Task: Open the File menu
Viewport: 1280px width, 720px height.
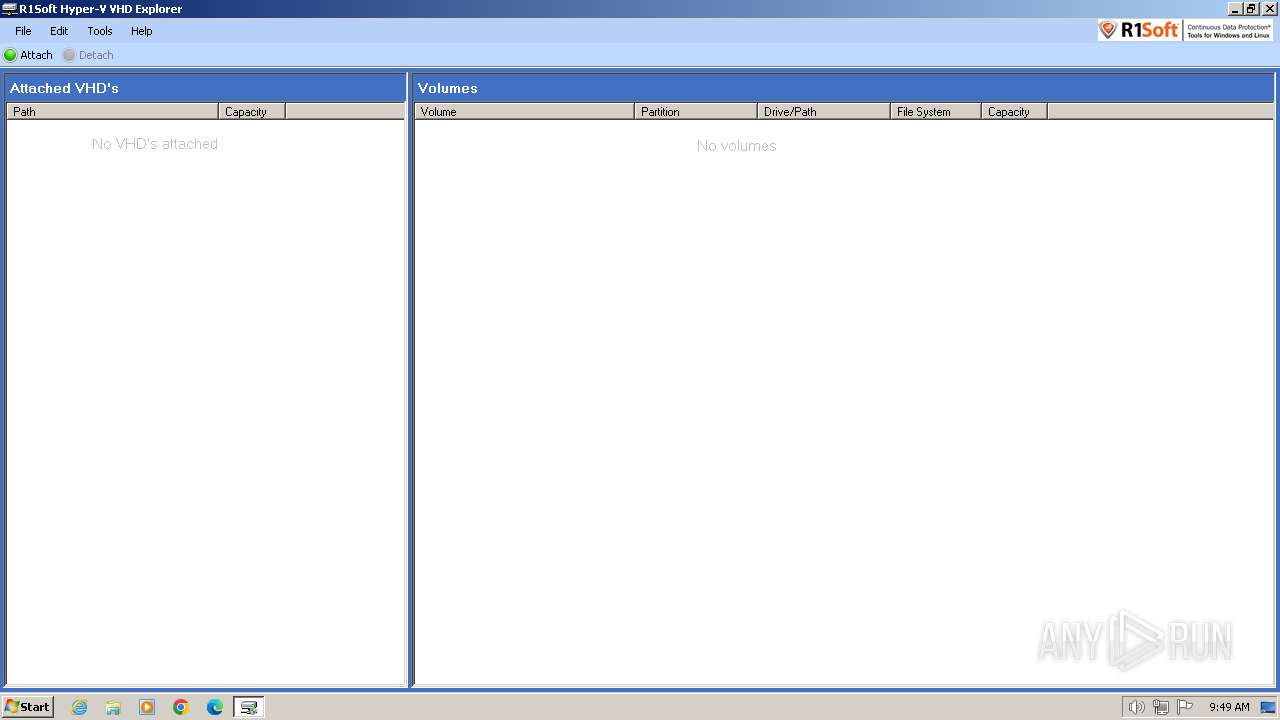Action: (23, 31)
